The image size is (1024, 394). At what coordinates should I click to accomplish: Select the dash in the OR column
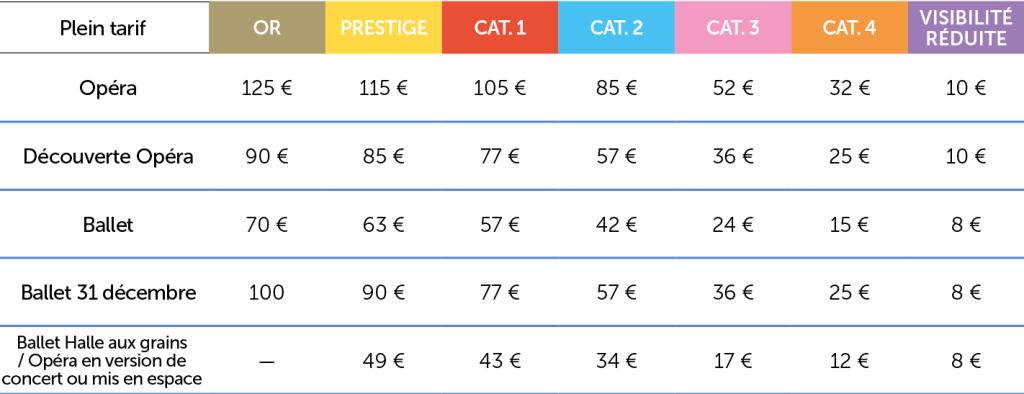[266, 362]
